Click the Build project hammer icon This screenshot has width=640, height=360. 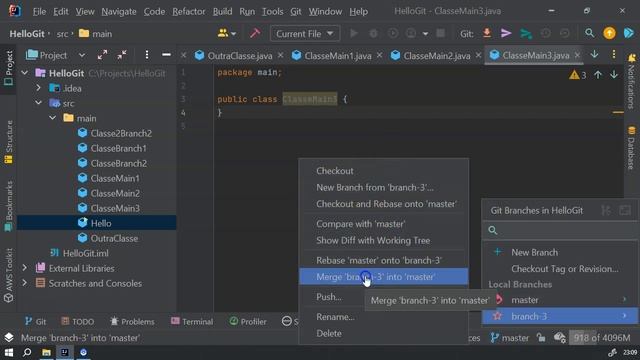(255, 33)
